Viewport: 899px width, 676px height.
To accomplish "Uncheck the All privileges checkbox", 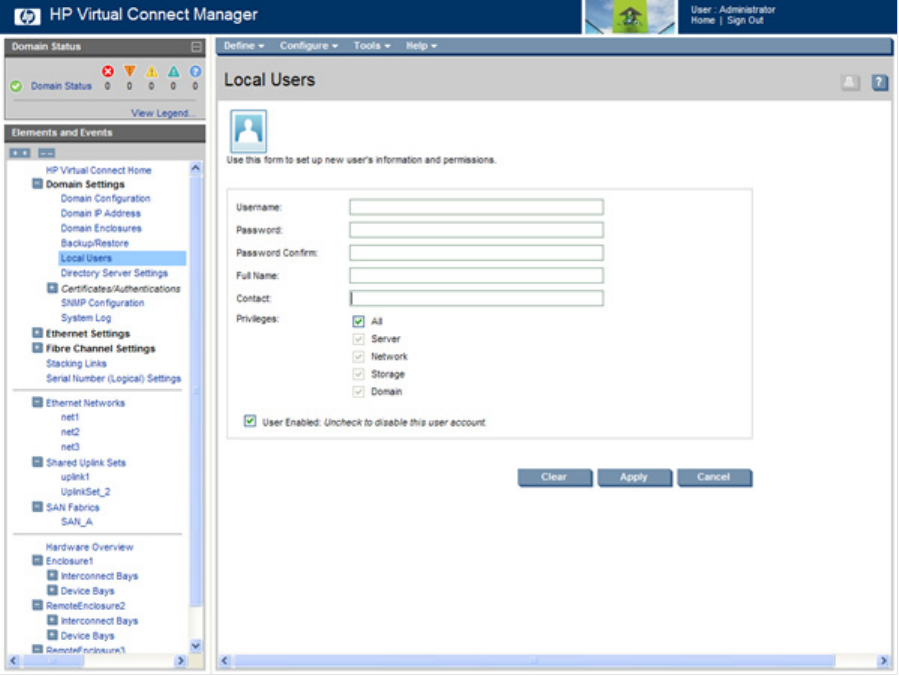I will pos(358,322).
